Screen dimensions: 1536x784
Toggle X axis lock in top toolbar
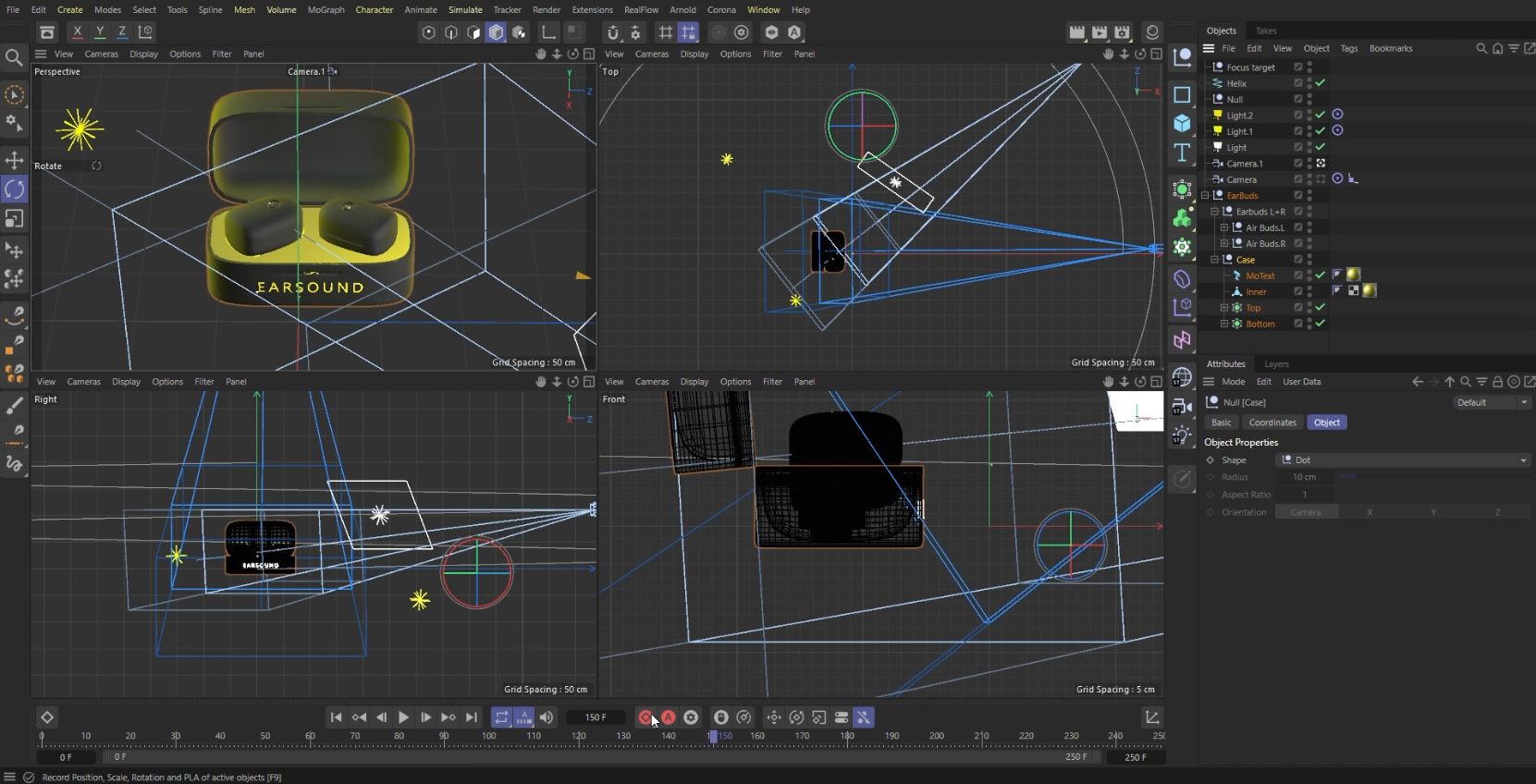pos(77,31)
